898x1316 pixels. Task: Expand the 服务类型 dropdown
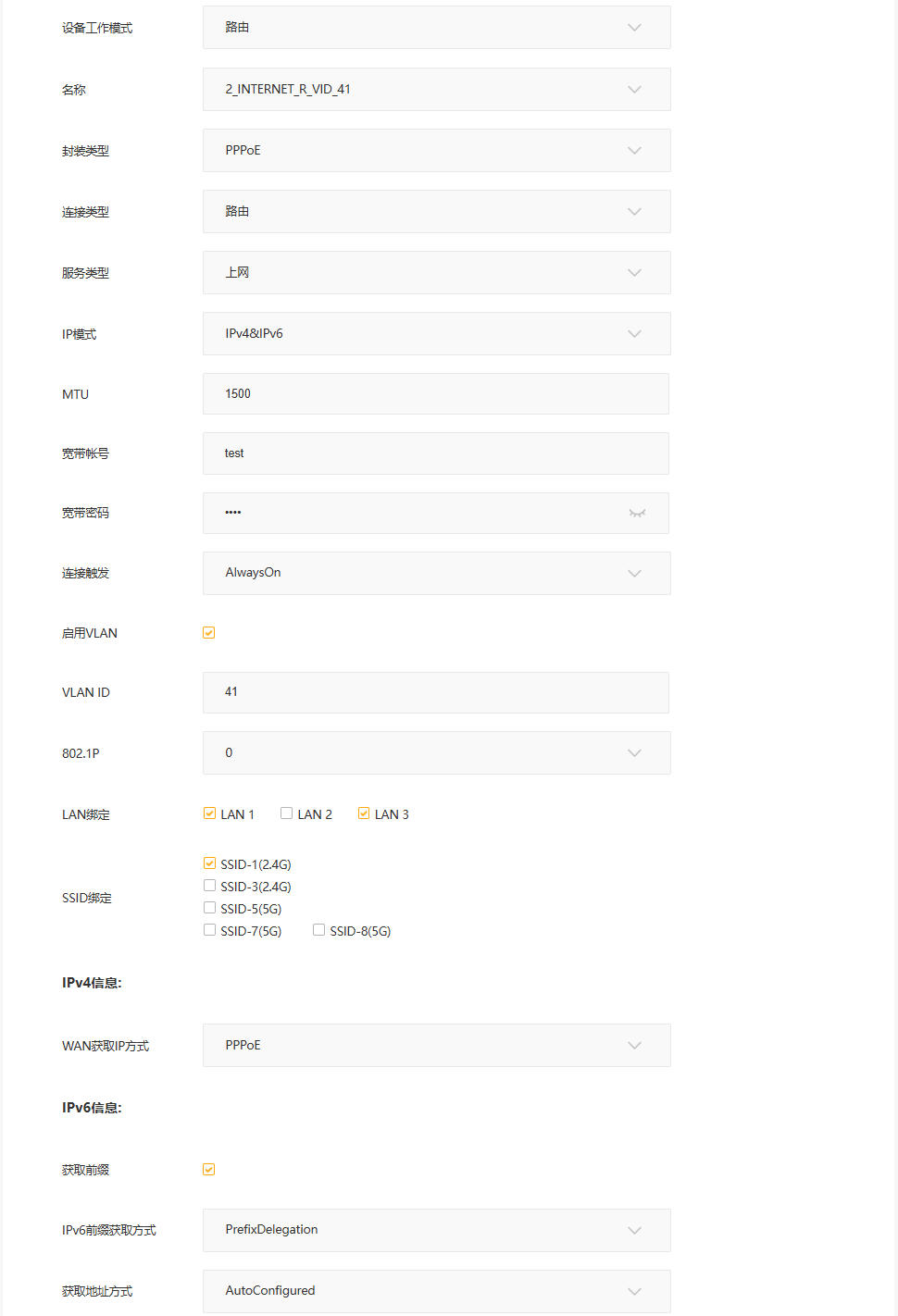coord(437,272)
